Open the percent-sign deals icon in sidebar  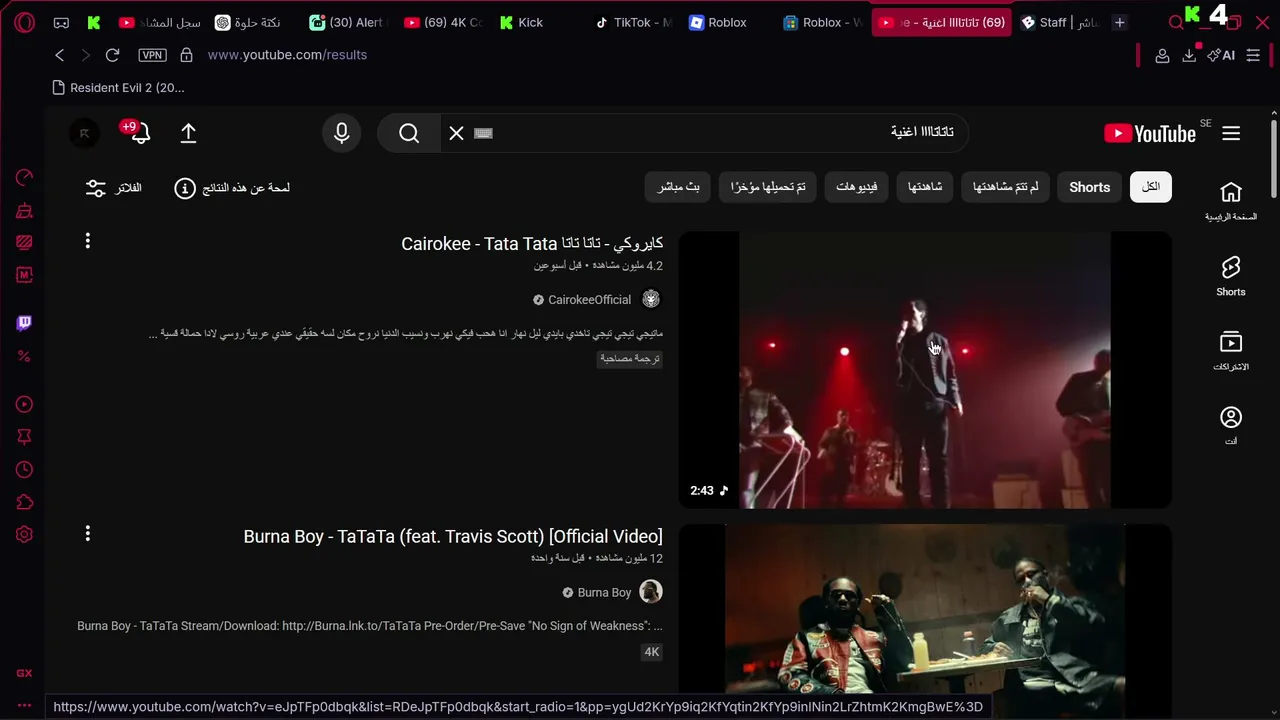25,356
